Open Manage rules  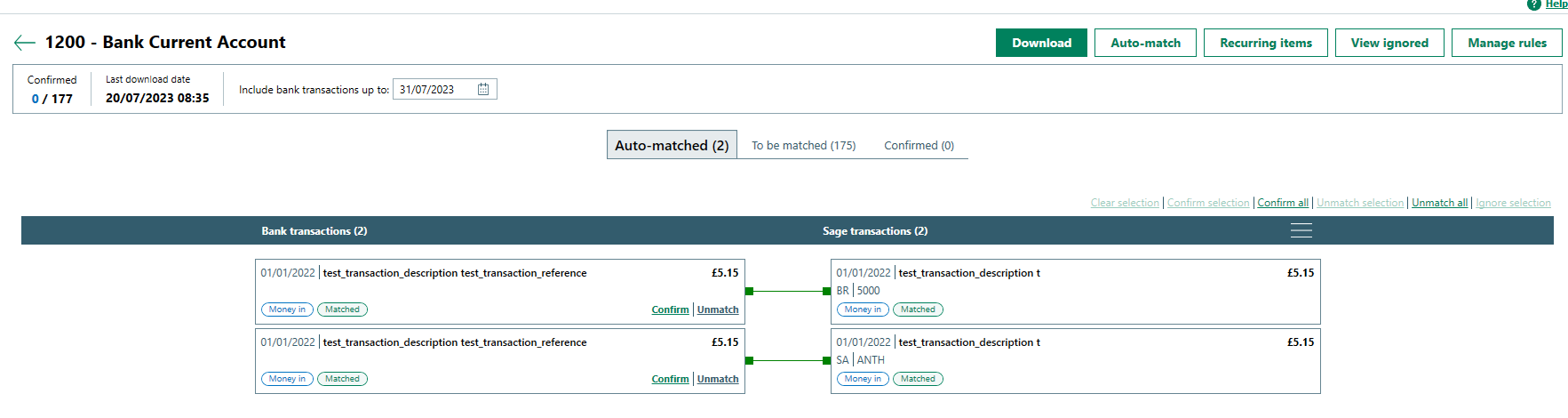click(1507, 43)
